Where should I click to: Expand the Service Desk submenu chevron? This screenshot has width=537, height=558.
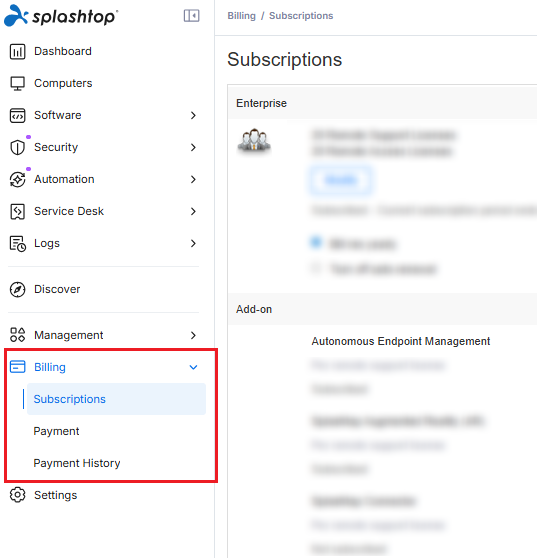(x=193, y=211)
